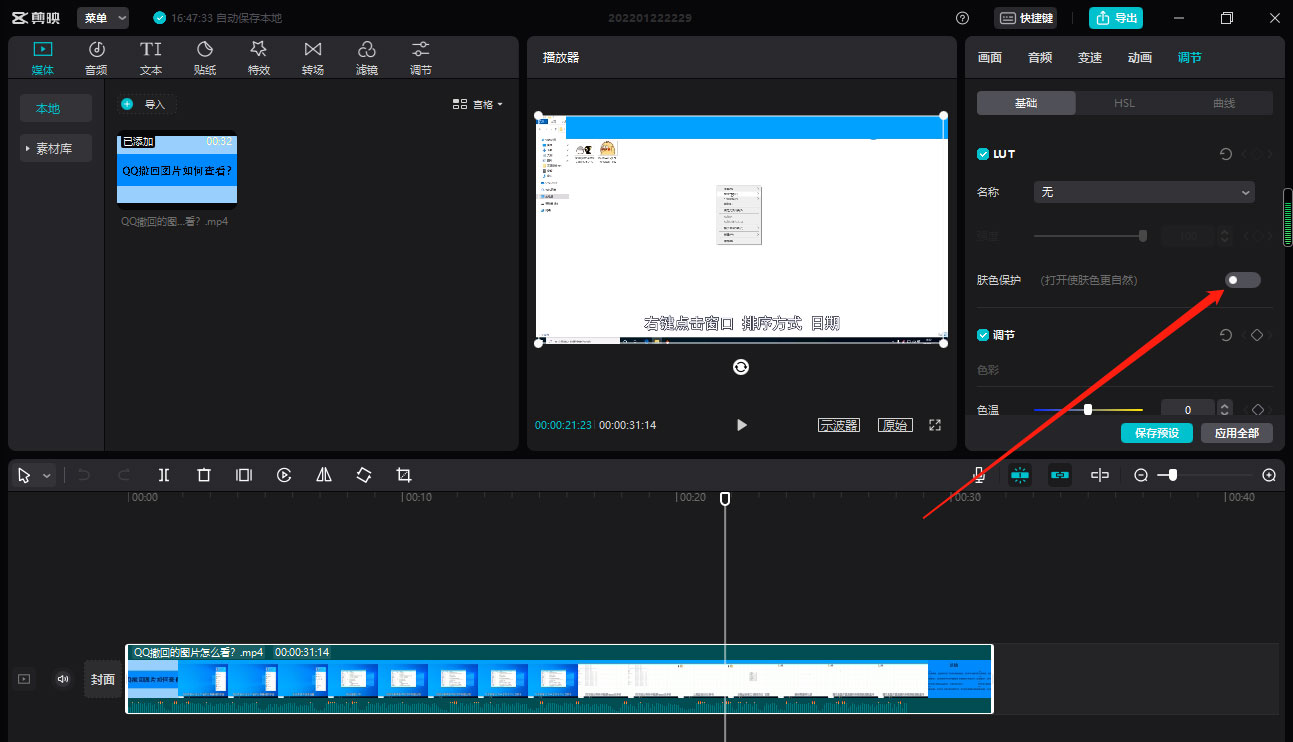1293x742 pixels.
Task: Uncheck the LUT checkbox
Action: tap(983, 154)
